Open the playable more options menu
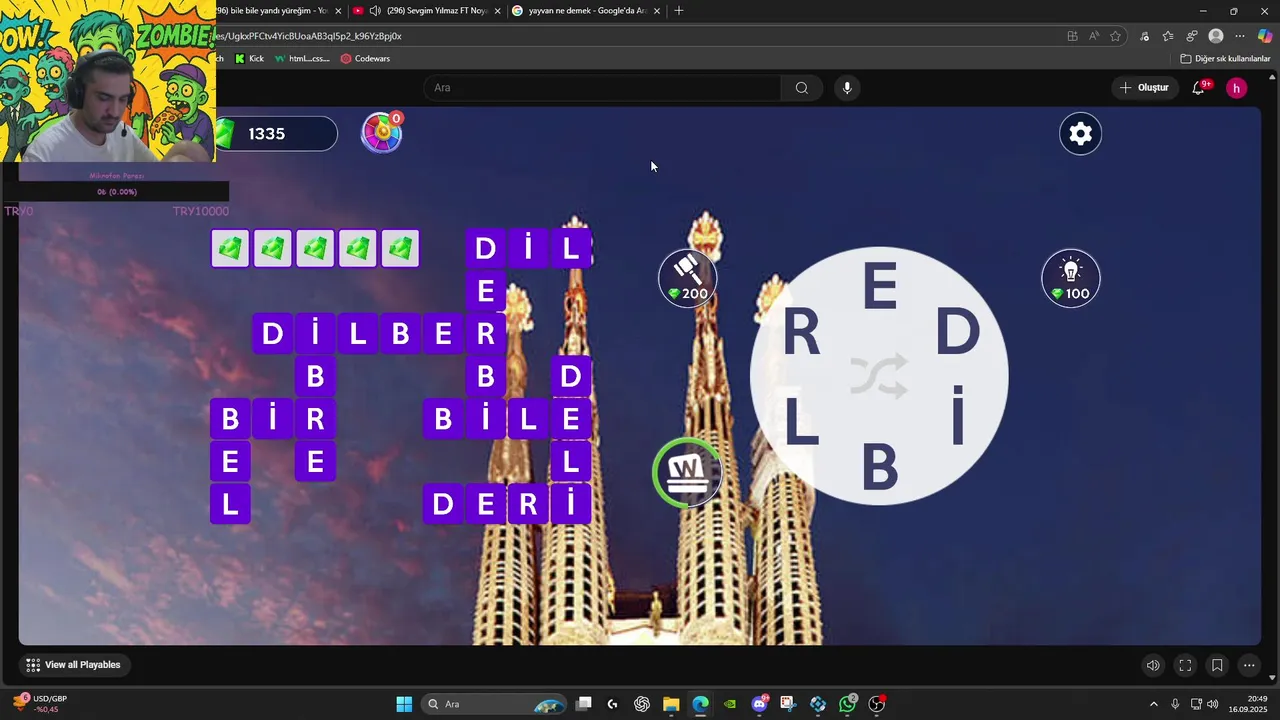 pyautogui.click(x=1249, y=665)
